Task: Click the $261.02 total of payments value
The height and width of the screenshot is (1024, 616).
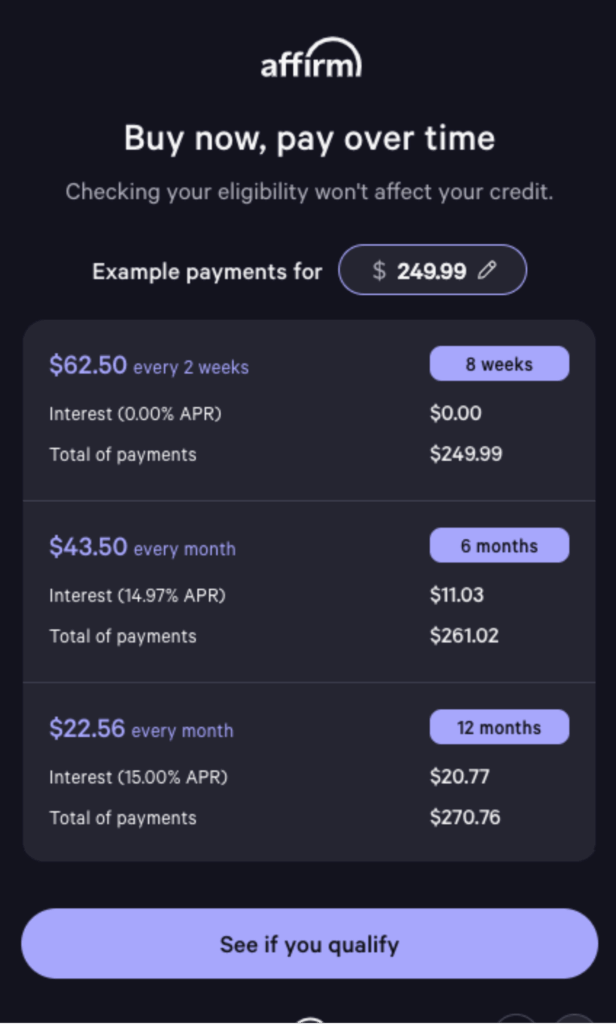Action: tap(464, 636)
